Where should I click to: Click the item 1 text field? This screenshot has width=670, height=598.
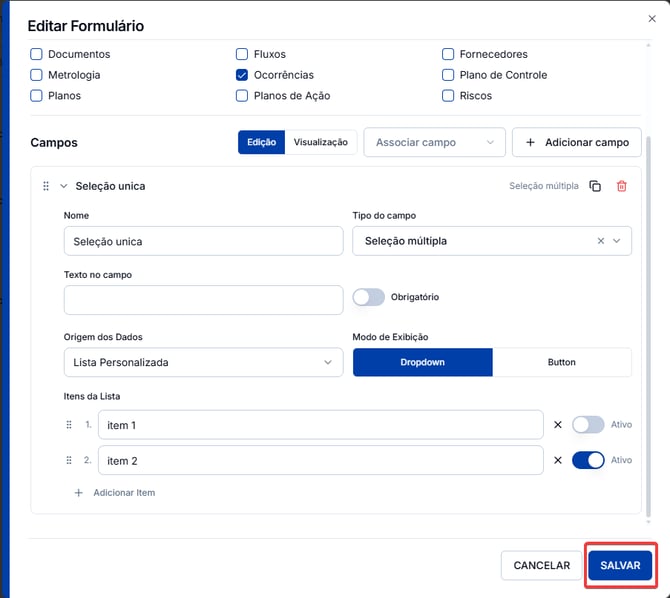[320, 425]
